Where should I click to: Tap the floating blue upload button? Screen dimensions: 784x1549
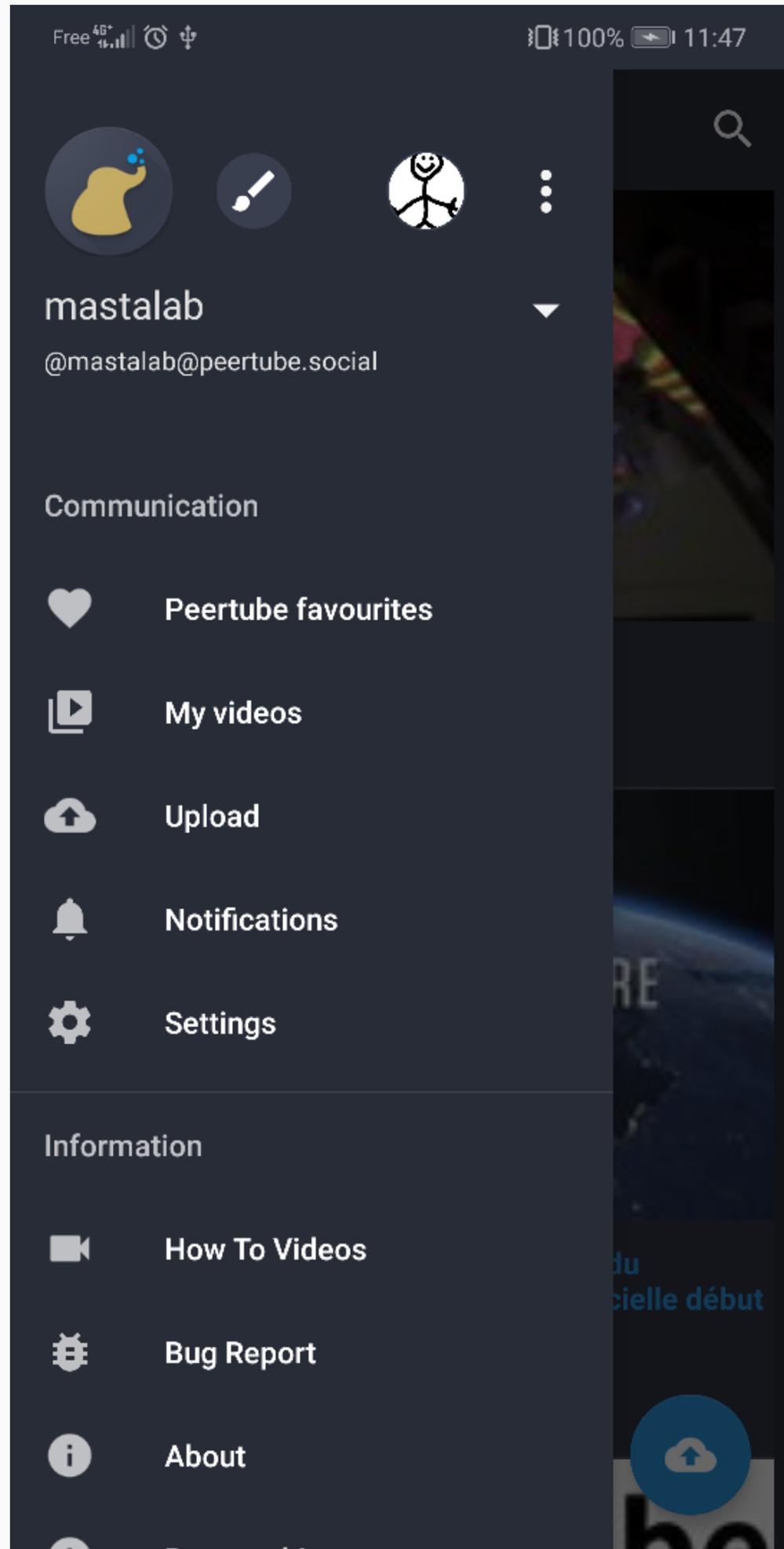[691, 1456]
